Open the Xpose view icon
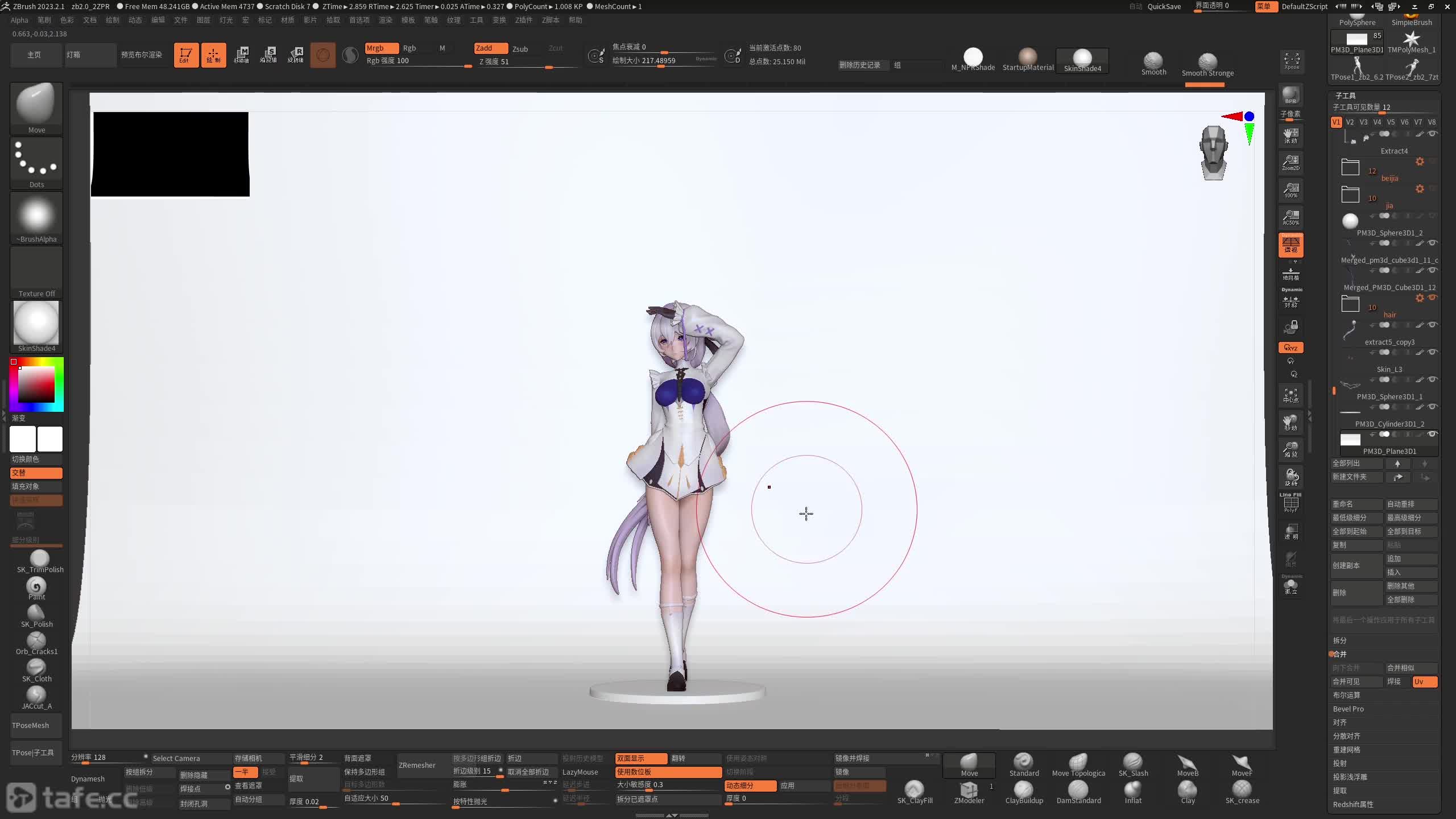This screenshot has width=1456, height=819. [1292, 61]
